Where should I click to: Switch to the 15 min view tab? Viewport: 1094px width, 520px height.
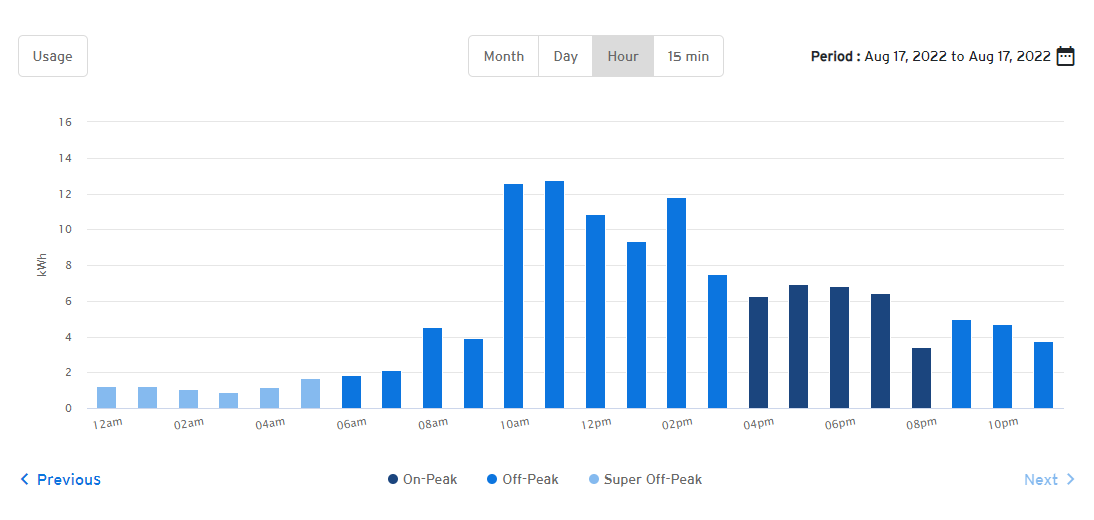click(688, 56)
